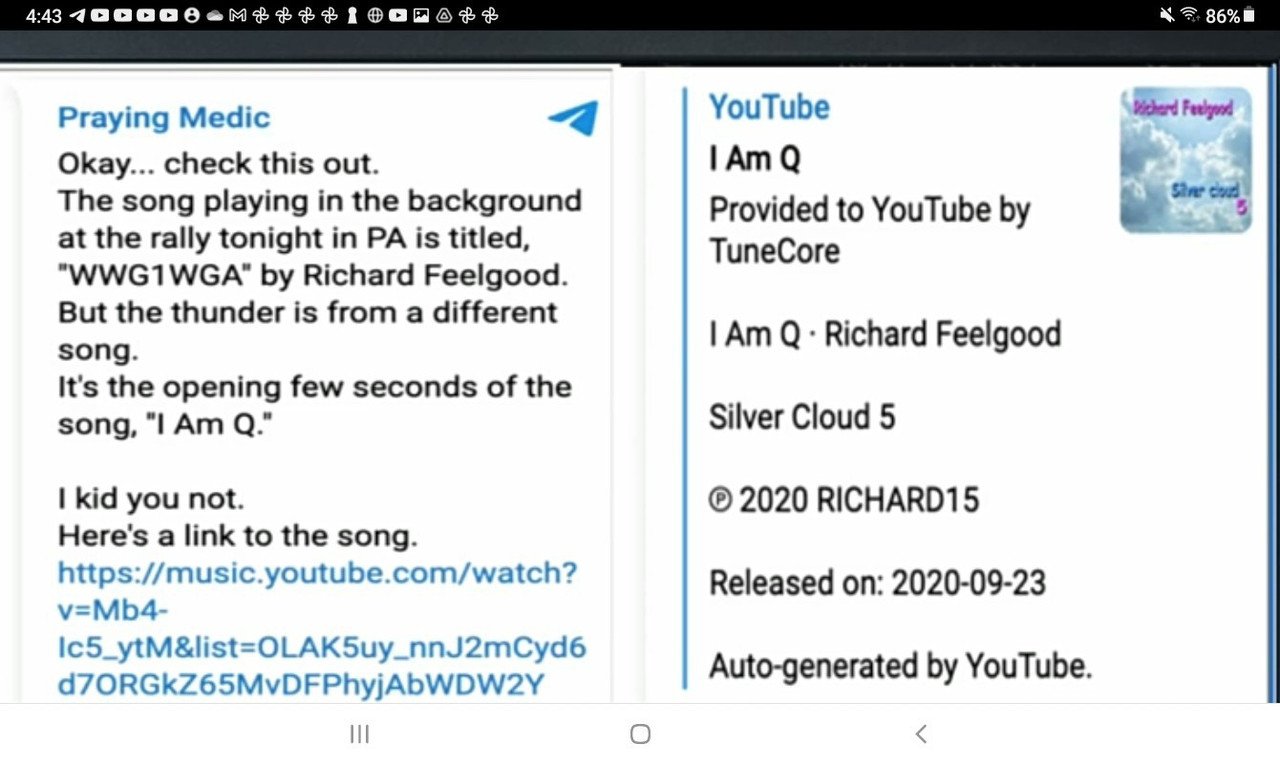1280x764 pixels.
Task: Select the "Released on: 2020-09-23" line
Action: coord(877,583)
